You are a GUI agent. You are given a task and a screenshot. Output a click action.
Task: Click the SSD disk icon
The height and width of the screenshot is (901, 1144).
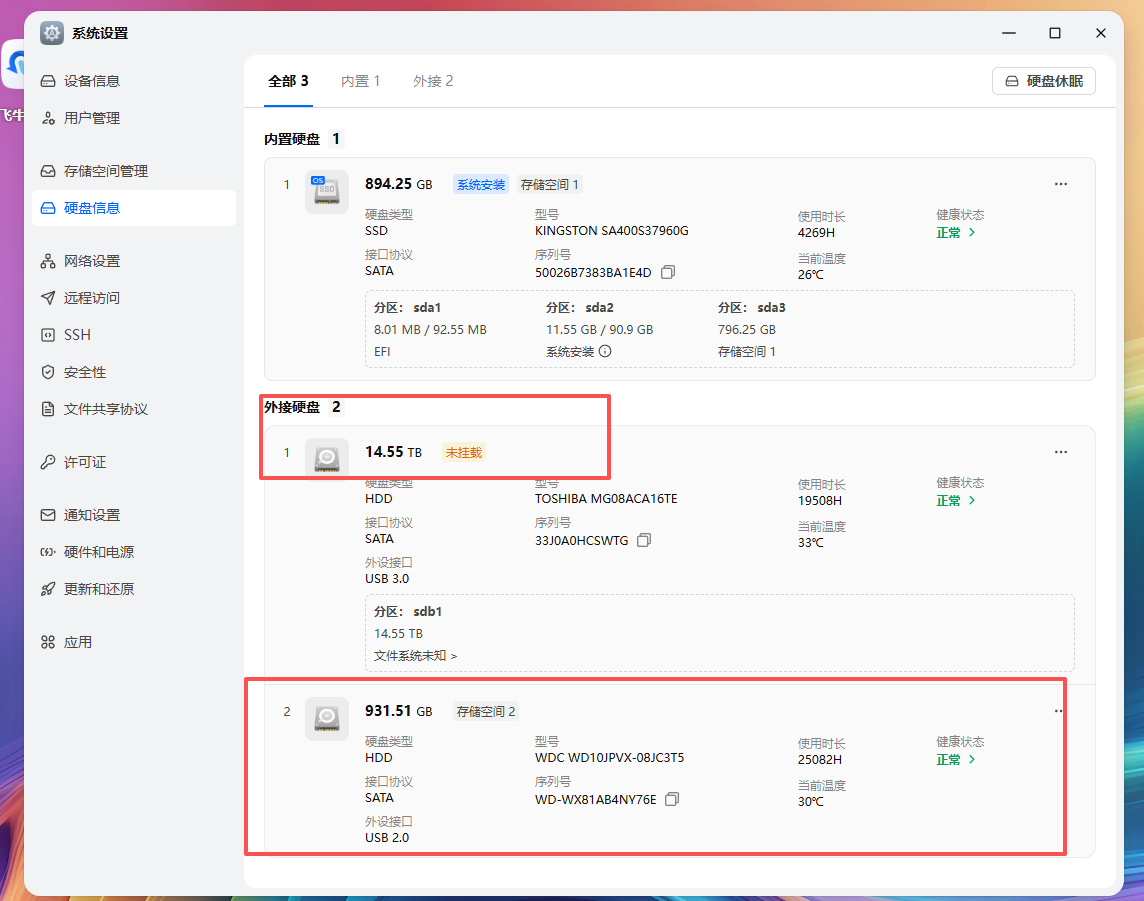click(x=326, y=192)
